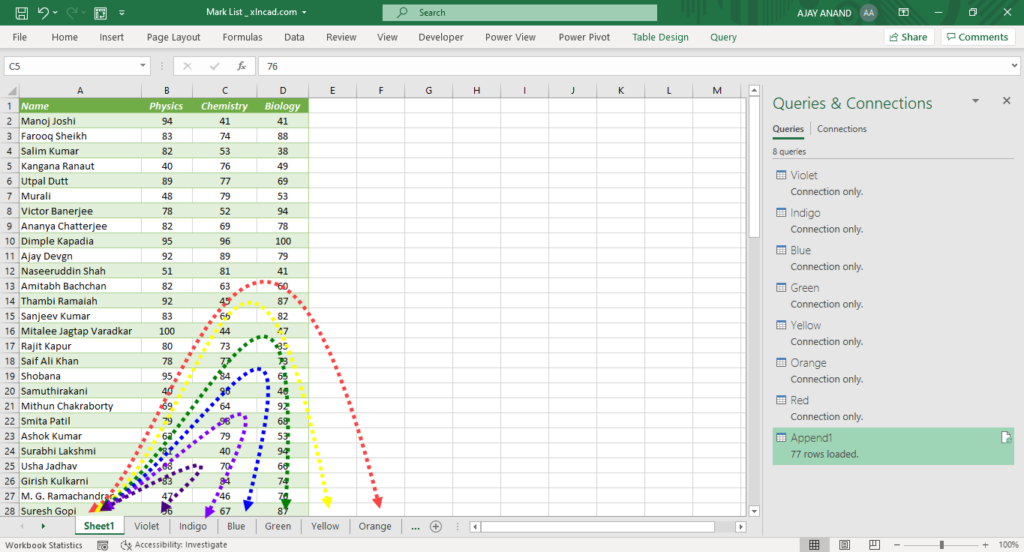Select Page Break Preview view icon
Image resolution: width=1024 pixels, height=552 pixels.
874,545
